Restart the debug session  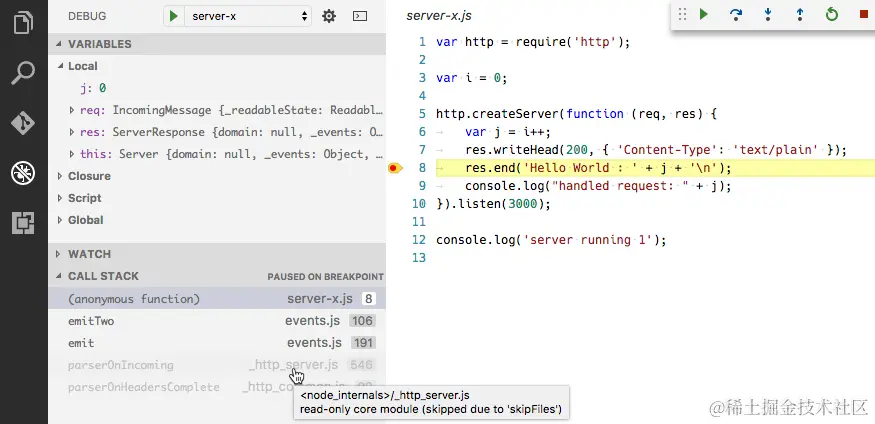tap(831, 15)
